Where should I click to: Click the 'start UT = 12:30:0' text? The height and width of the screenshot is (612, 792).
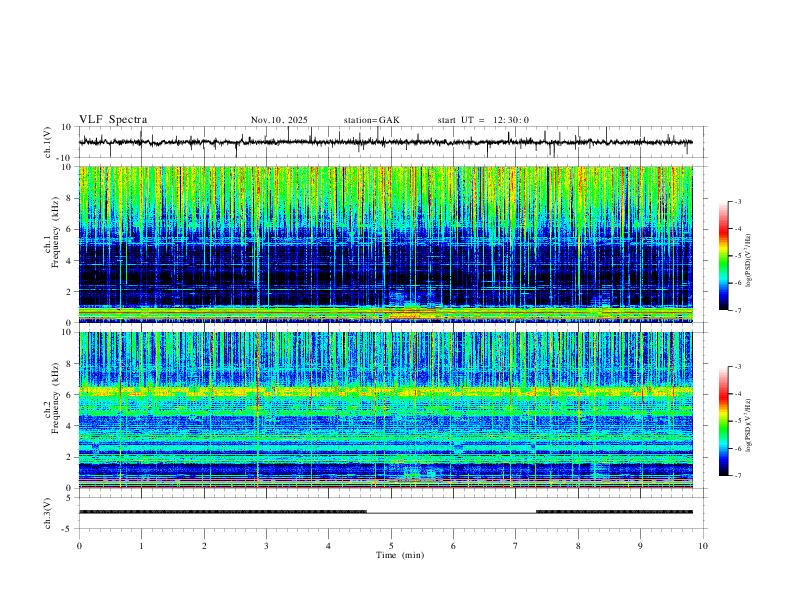[x=483, y=120]
